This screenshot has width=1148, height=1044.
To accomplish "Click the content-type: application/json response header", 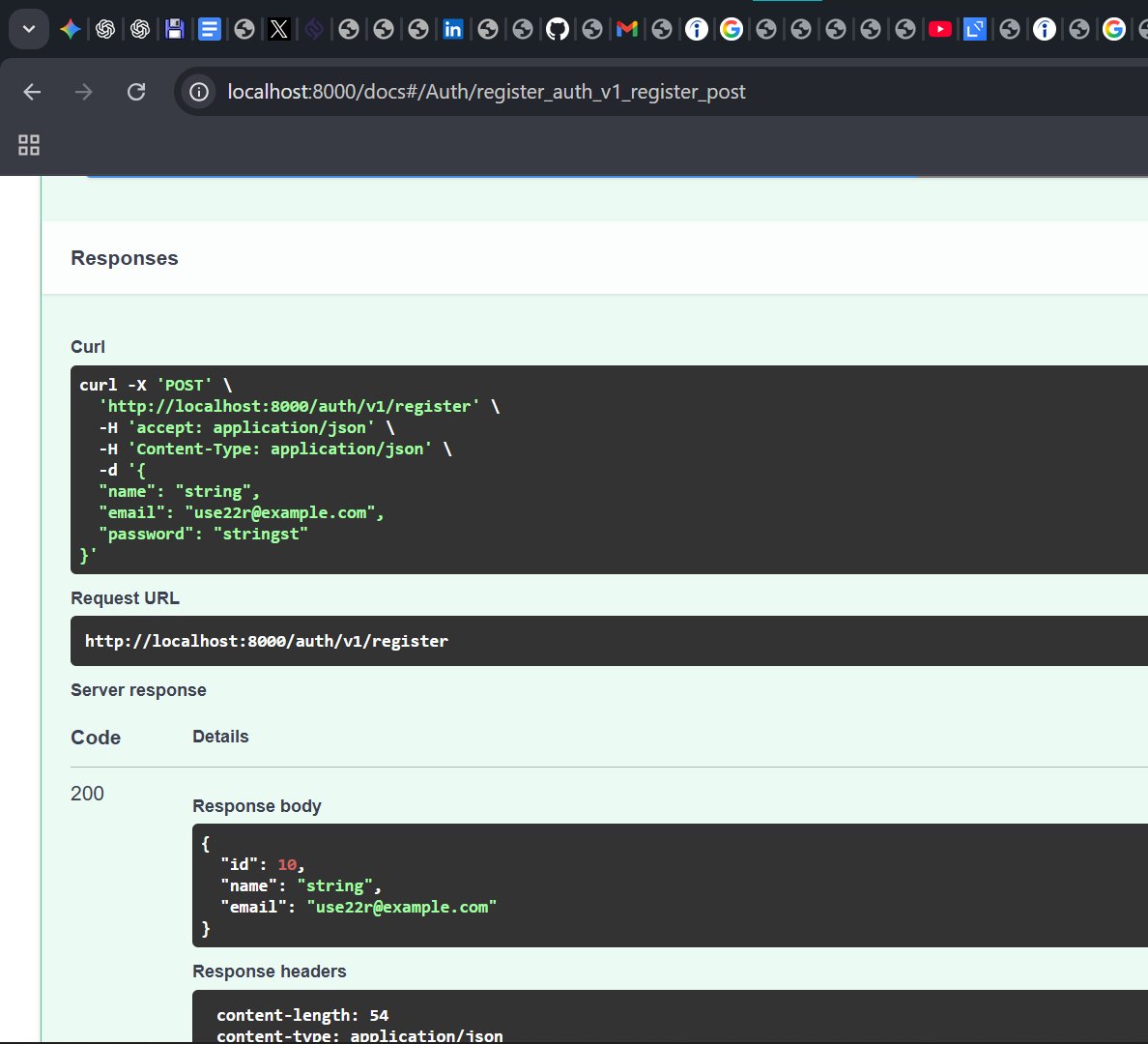I will [359, 1036].
